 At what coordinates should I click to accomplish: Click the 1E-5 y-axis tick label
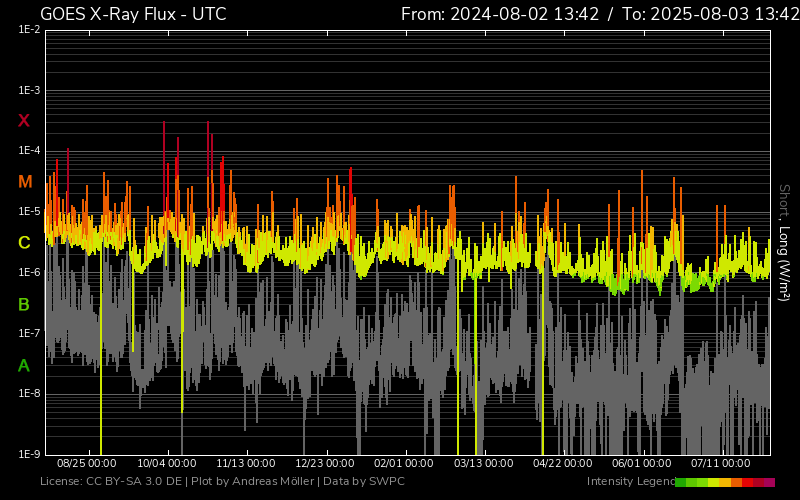click(29, 212)
